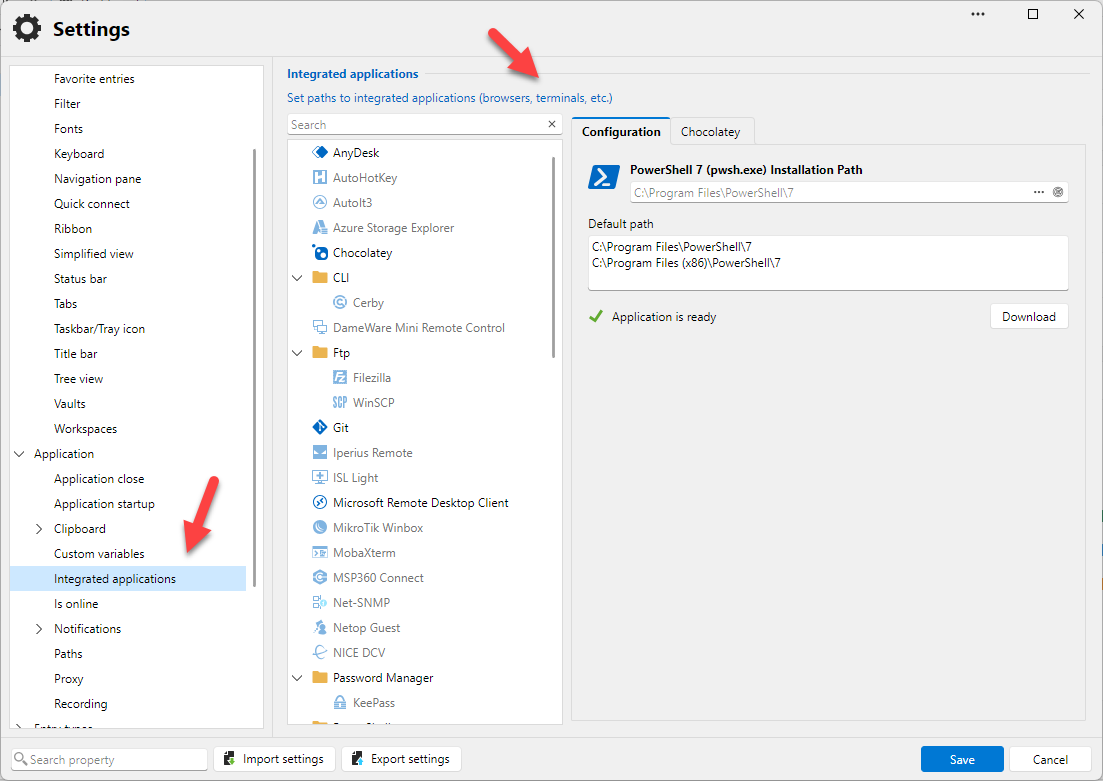Select the Cerby icon under CLI
Viewport: 1103px width, 781px height.
[x=340, y=303]
